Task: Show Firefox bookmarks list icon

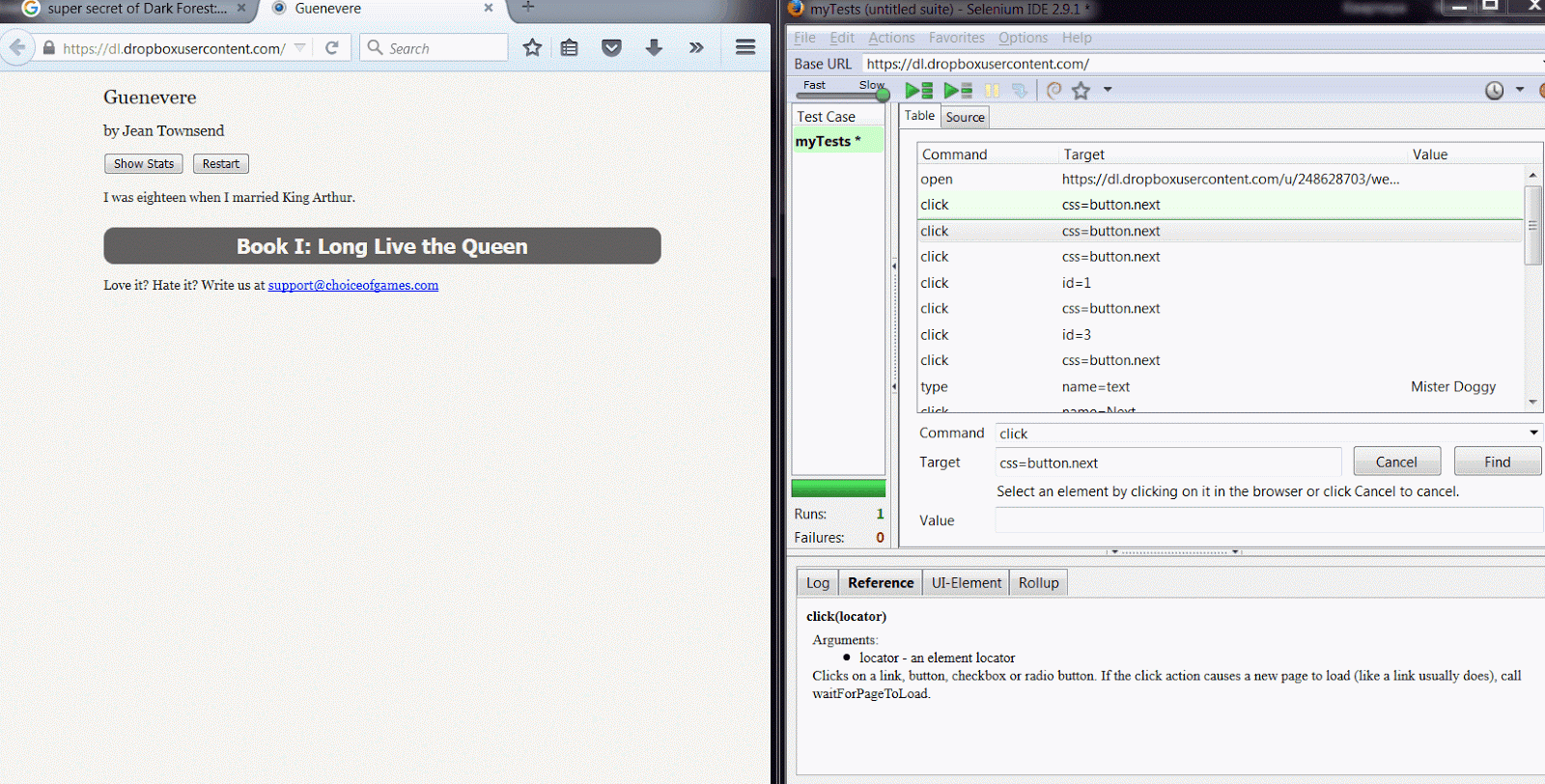Action: [x=570, y=47]
